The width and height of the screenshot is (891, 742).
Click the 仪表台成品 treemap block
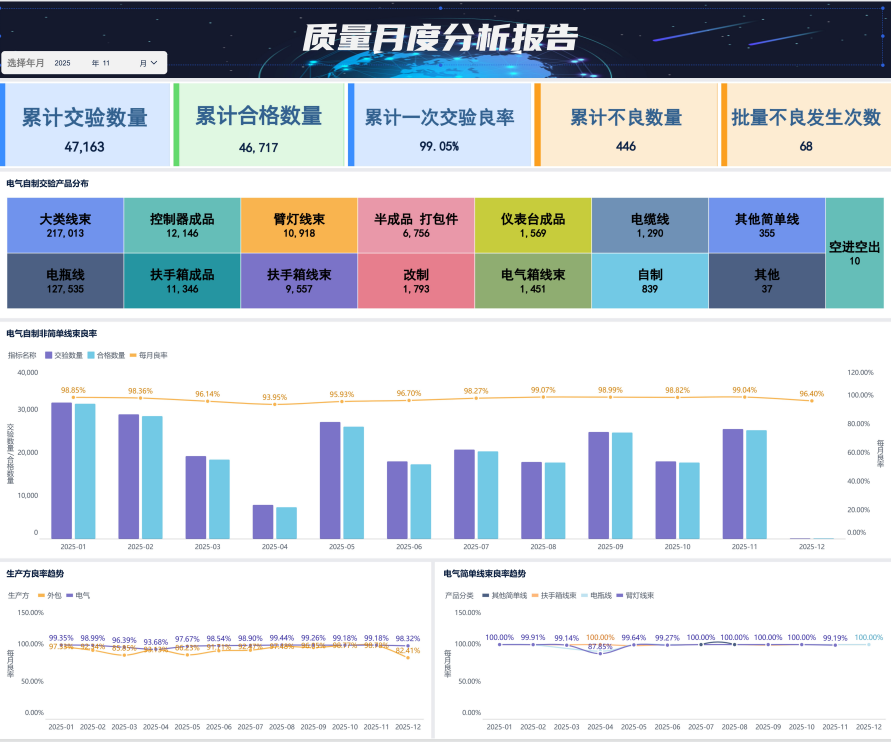[x=532, y=225]
